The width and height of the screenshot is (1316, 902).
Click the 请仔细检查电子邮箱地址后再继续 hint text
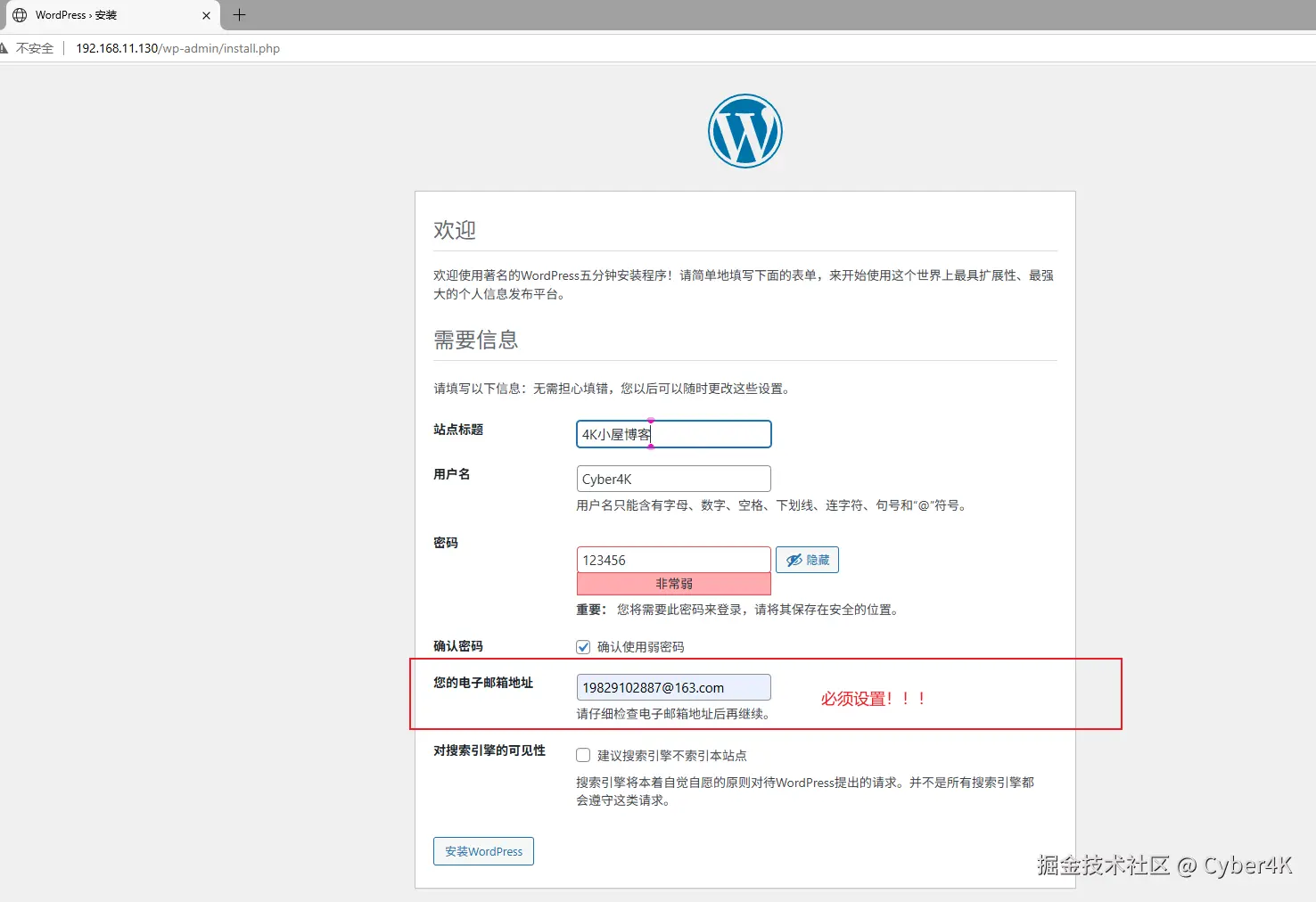point(674,714)
